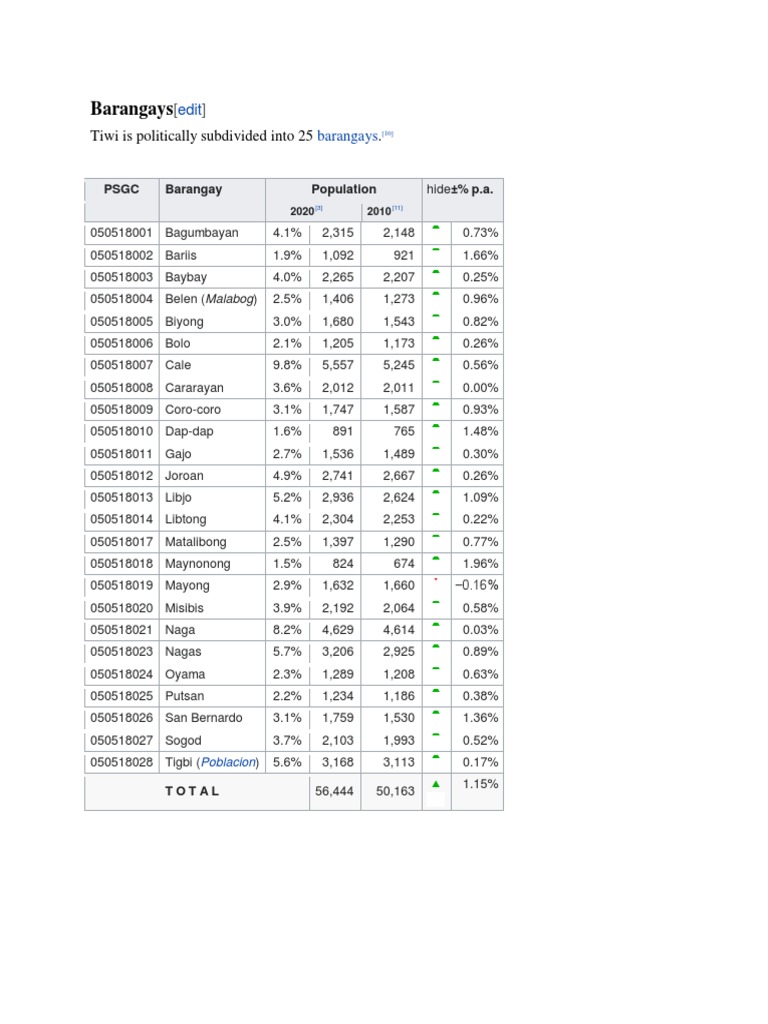Select the 56,444 total population cell
The width and height of the screenshot is (768, 1024).
click(334, 791)
